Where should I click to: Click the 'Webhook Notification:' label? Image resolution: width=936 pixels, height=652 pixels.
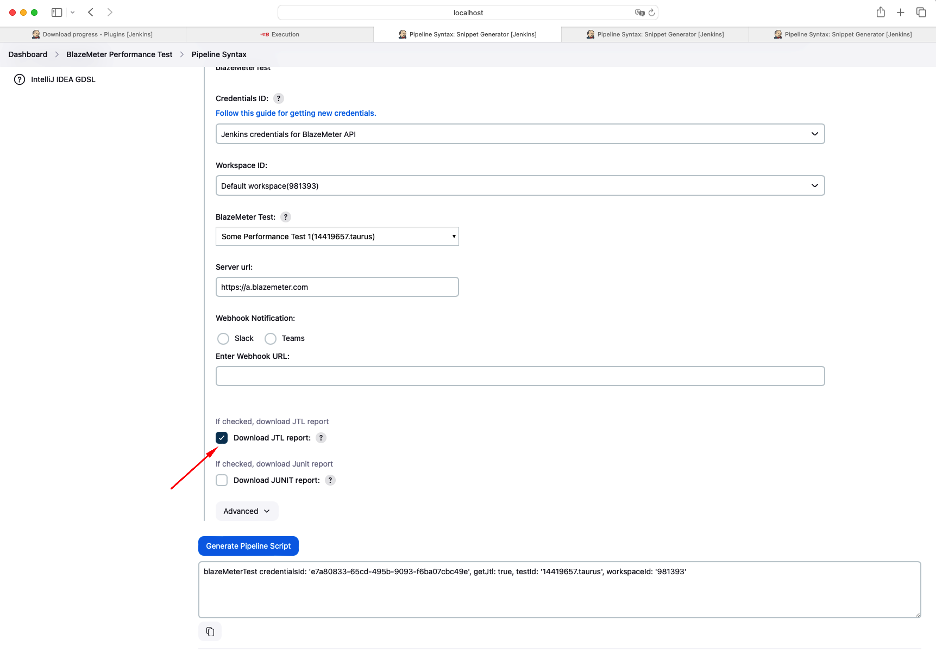(255, 318)
